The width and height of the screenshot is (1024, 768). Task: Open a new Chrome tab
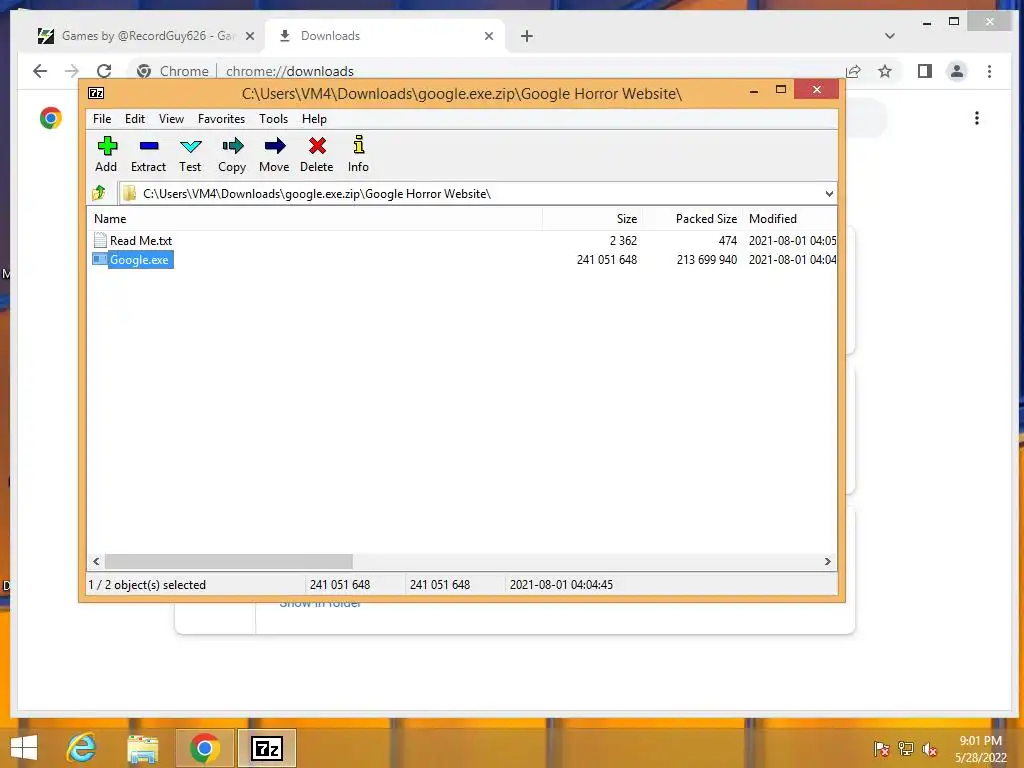coord(527,36)
